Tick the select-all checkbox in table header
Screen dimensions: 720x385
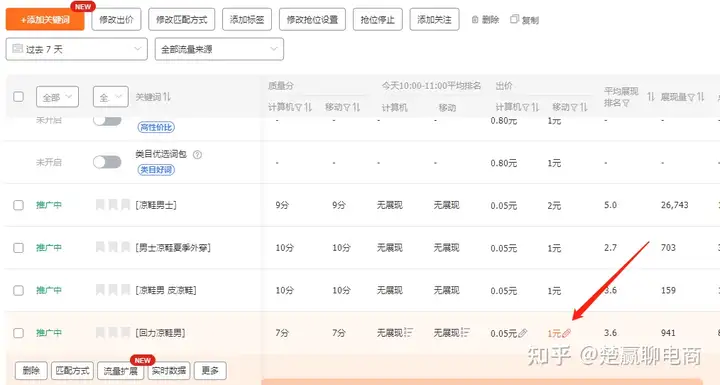coord(18,96)
